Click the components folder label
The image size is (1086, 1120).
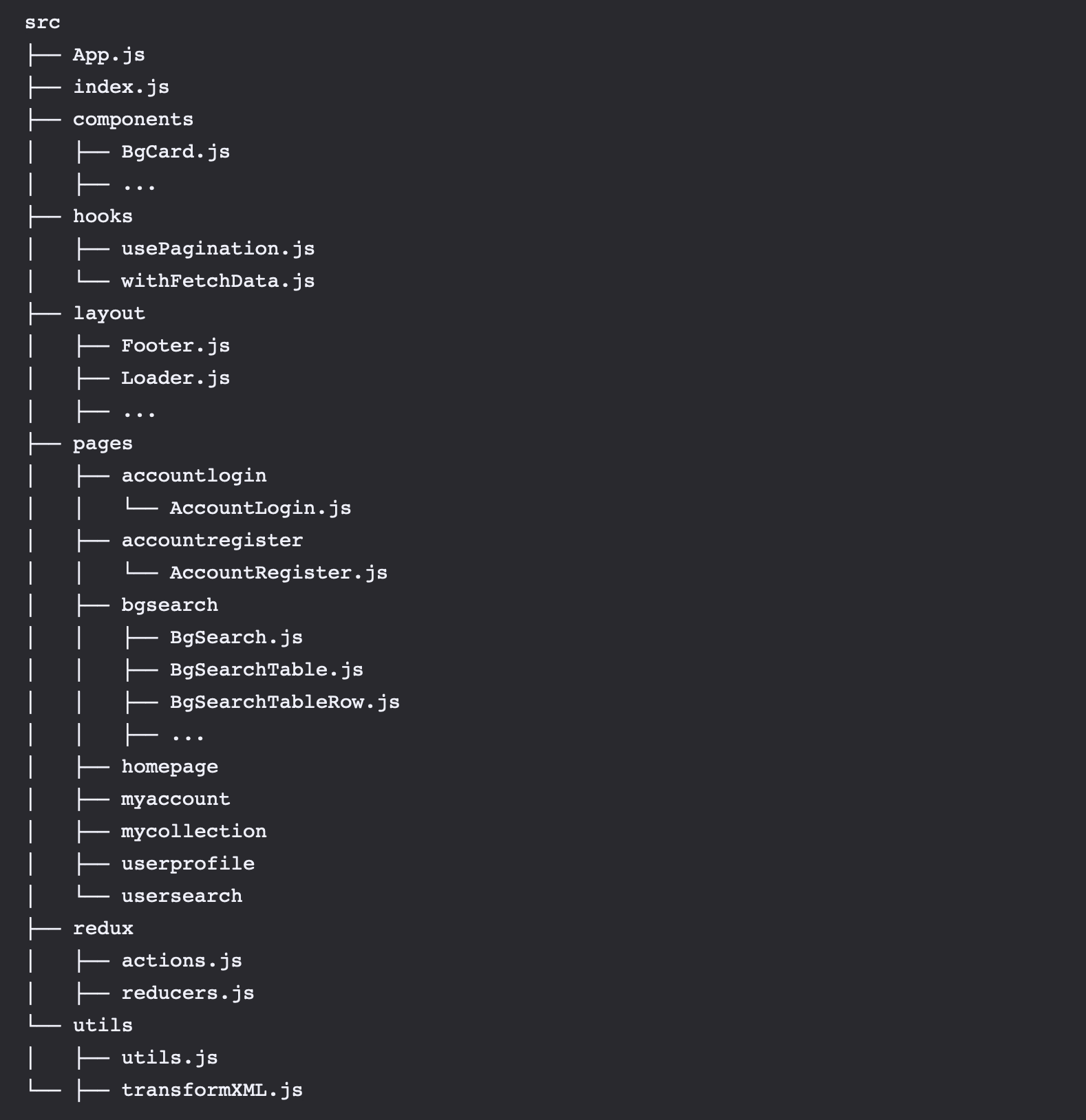(x=133, y=120)
